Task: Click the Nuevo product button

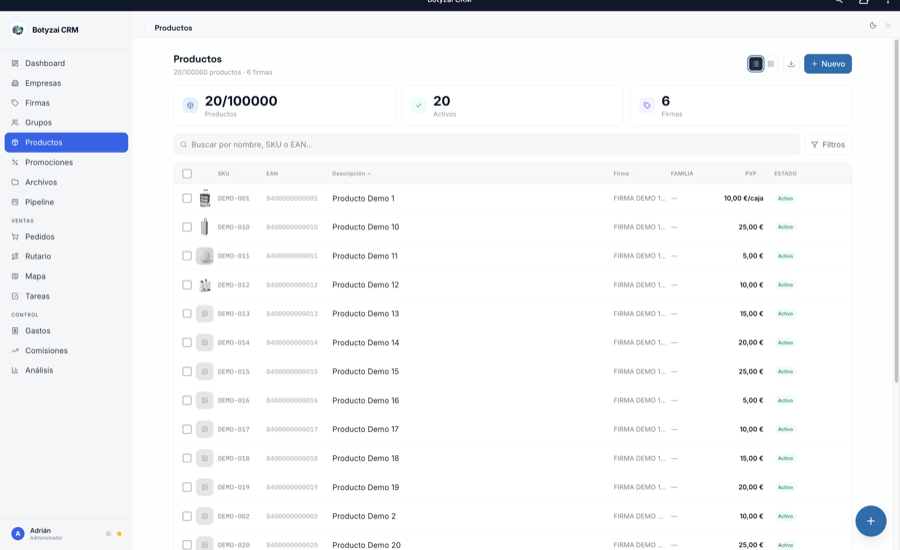Action: (x=827, y=64)
